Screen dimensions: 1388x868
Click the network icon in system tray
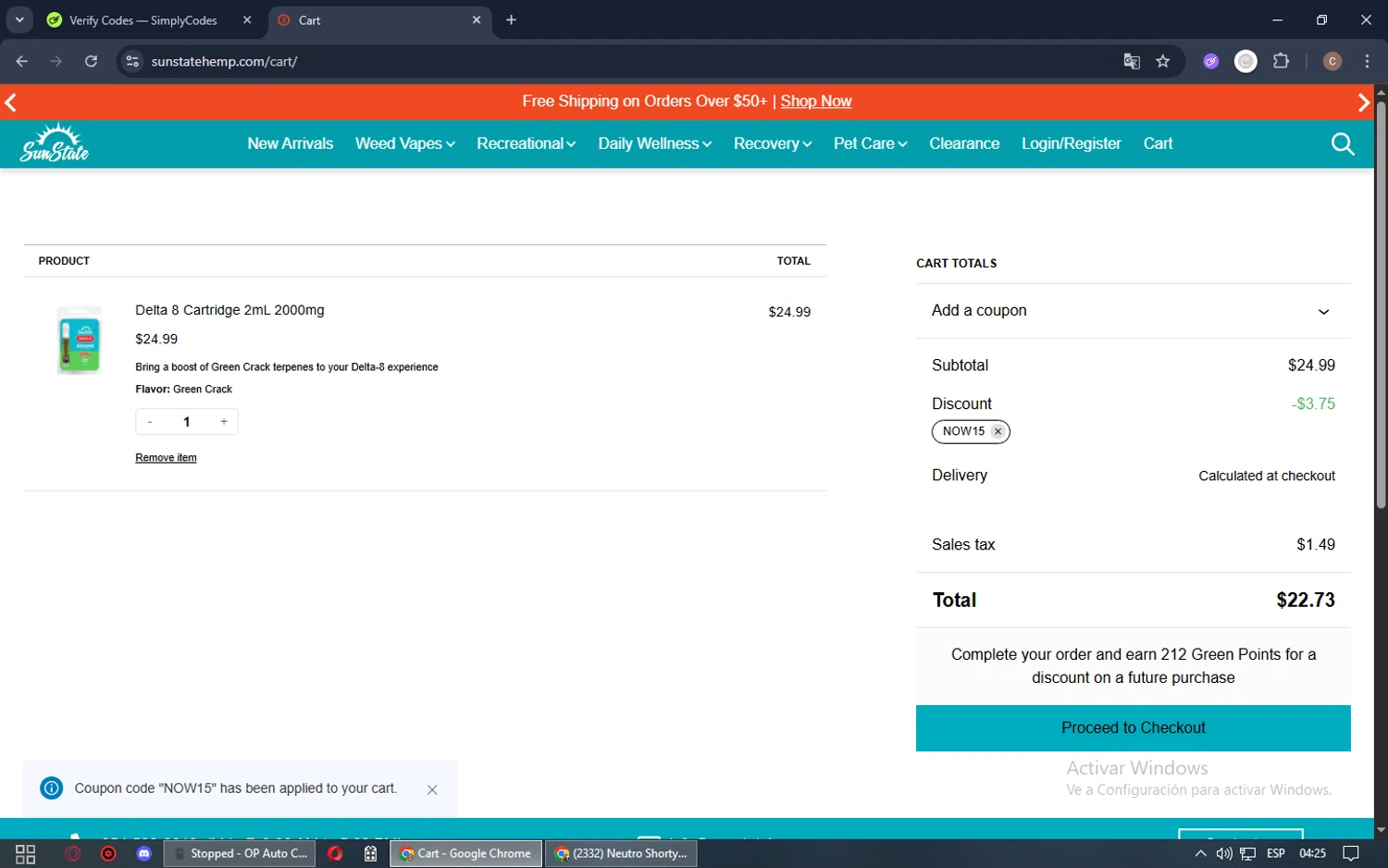point(1247,853)
